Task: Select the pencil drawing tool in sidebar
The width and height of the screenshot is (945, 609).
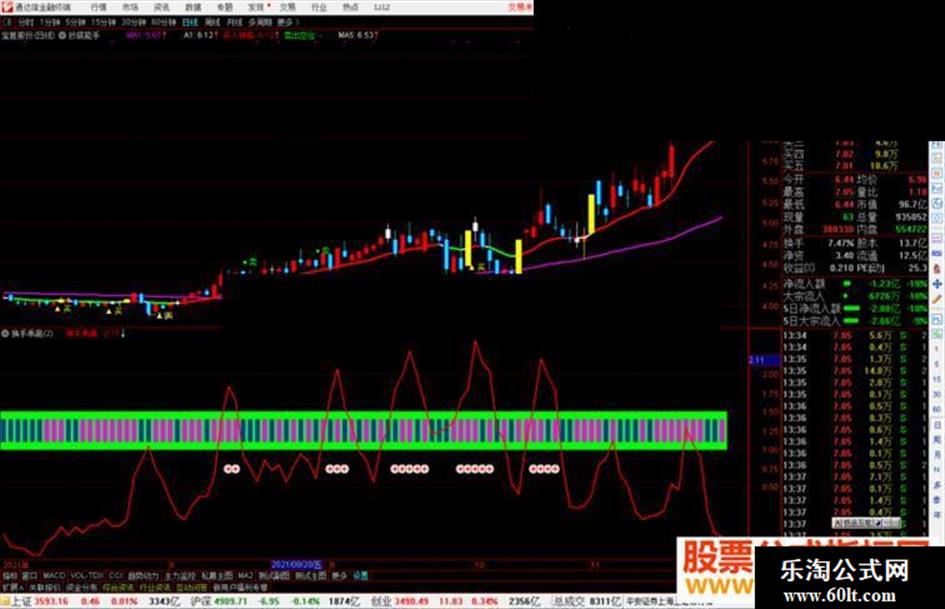Action: (937, 299)
